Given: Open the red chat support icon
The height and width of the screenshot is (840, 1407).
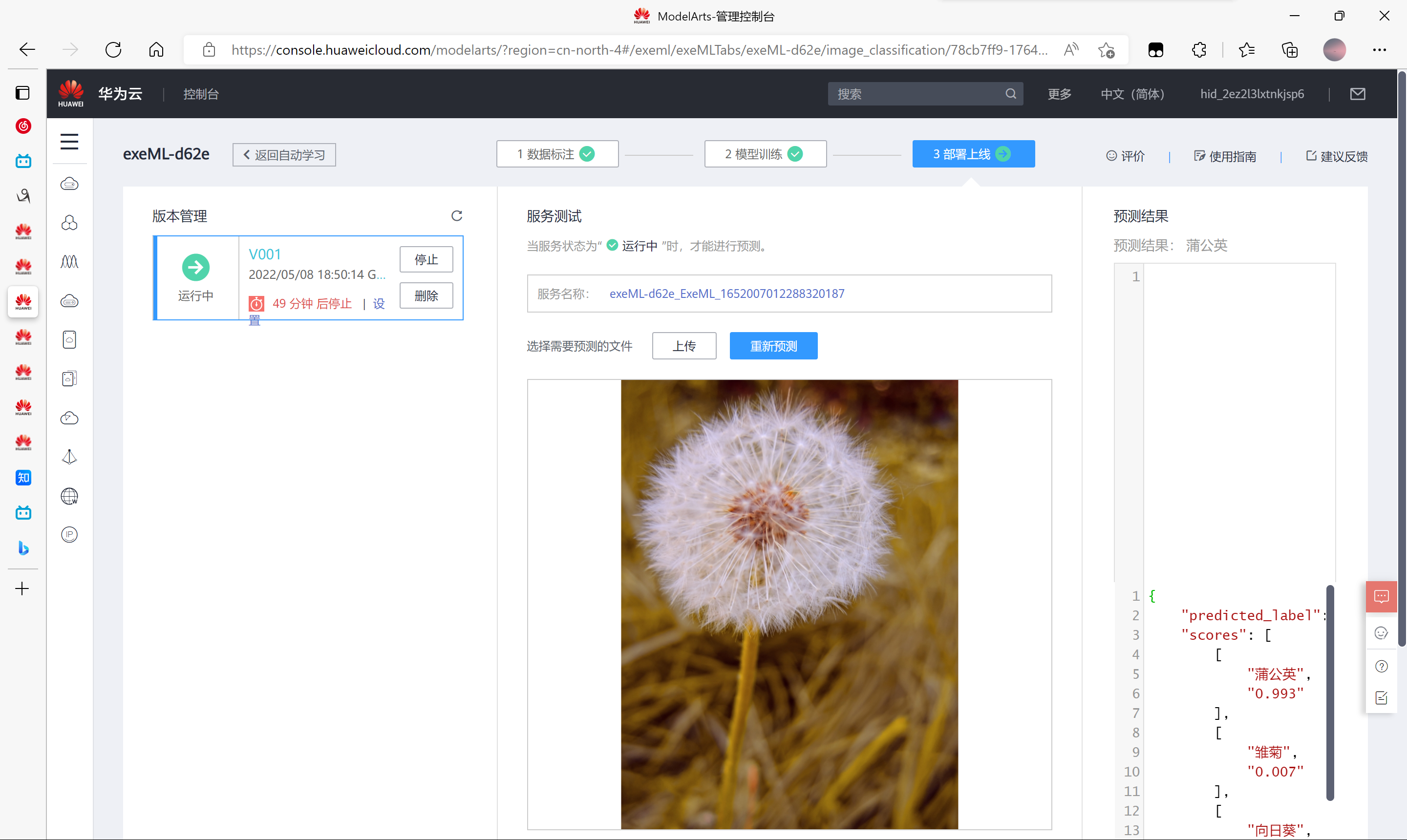Looking at the screenshot, I should pyautogui.click(x=1381, y=596).
